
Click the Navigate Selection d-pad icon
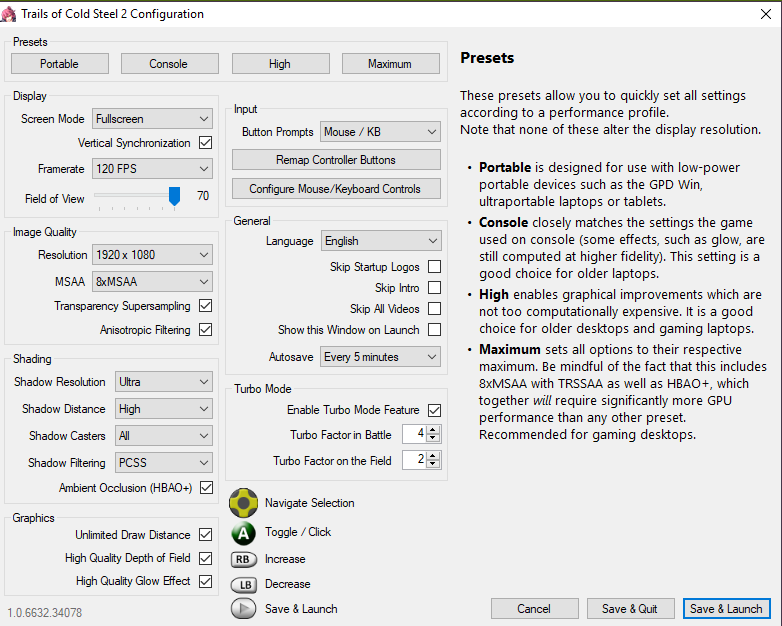244,503
